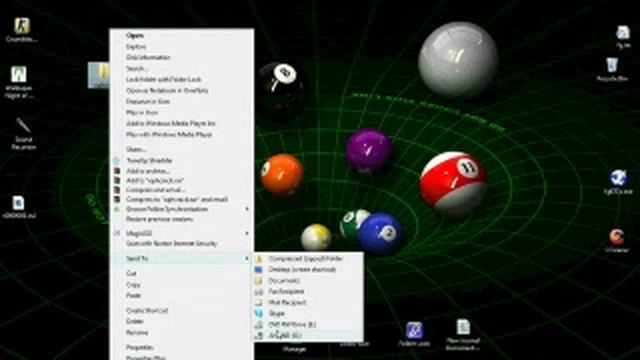Choose Share... in the context menu
The height and width of the screenshot is (360, 640).
click(x=136, y=149)
